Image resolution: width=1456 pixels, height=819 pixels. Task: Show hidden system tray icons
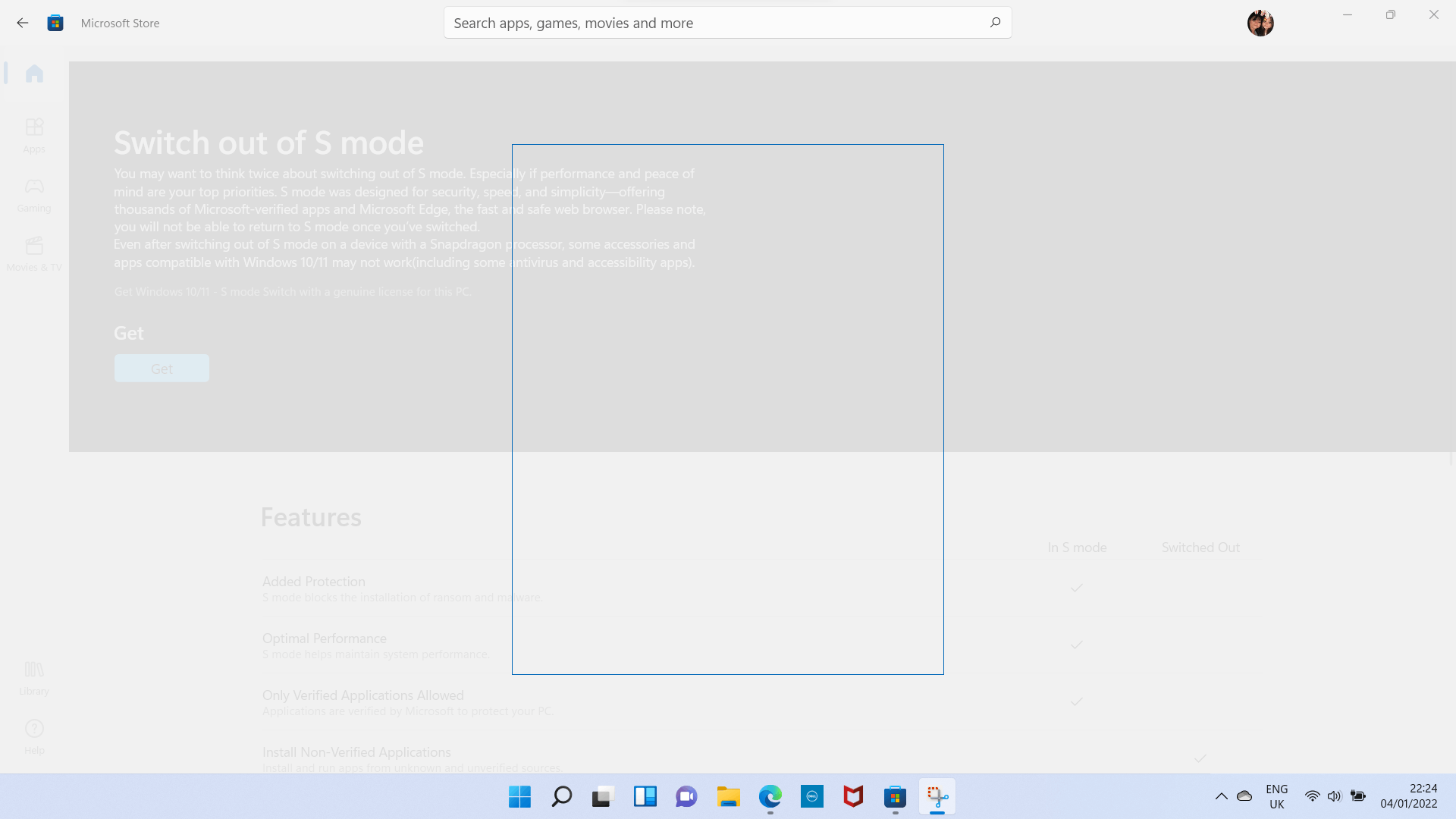[1221, 796]
